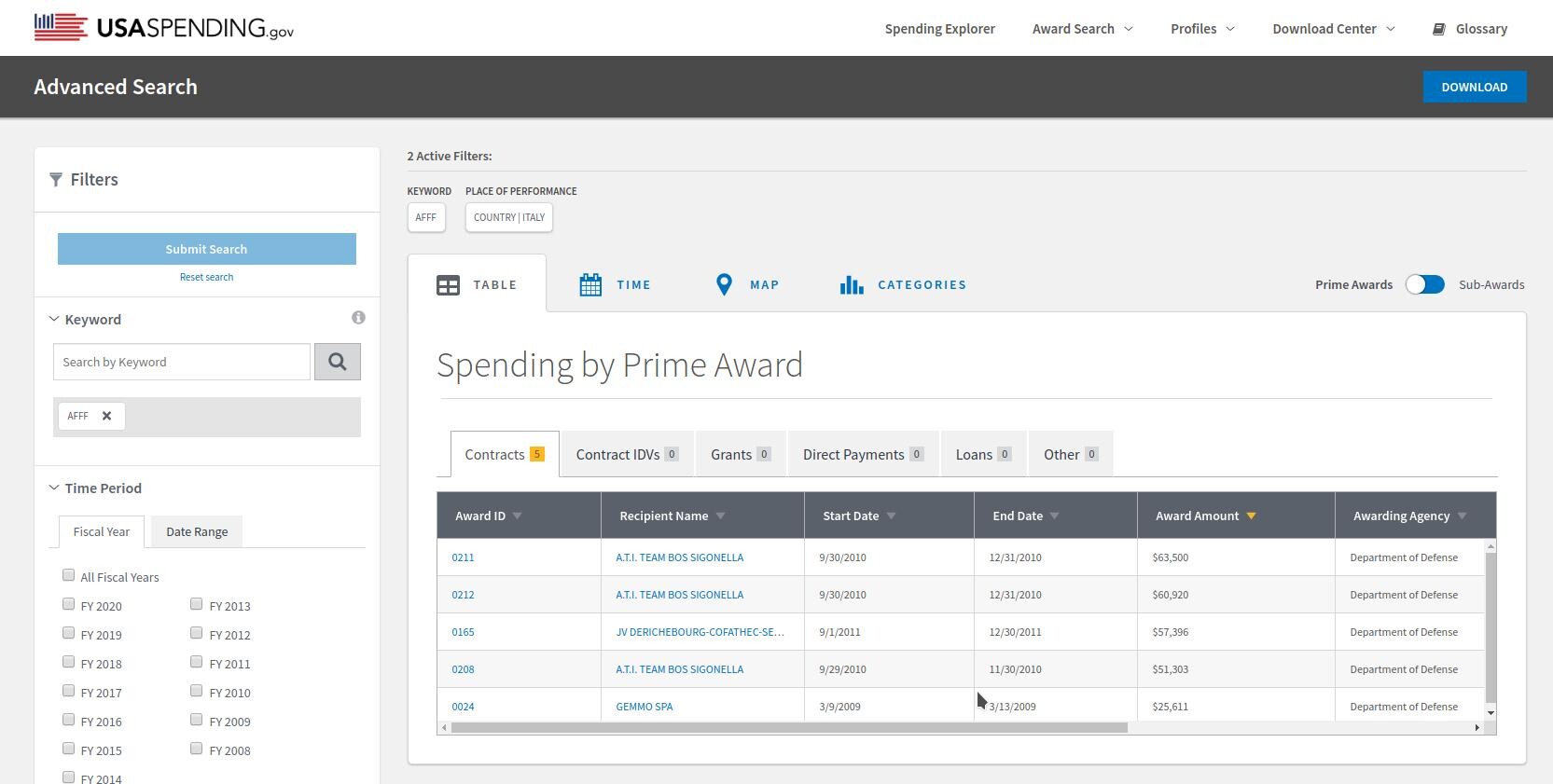The width and height of the screenshot is (1553, 784).
Task: Remove the AFFF keyword chip
Action: 107,416
